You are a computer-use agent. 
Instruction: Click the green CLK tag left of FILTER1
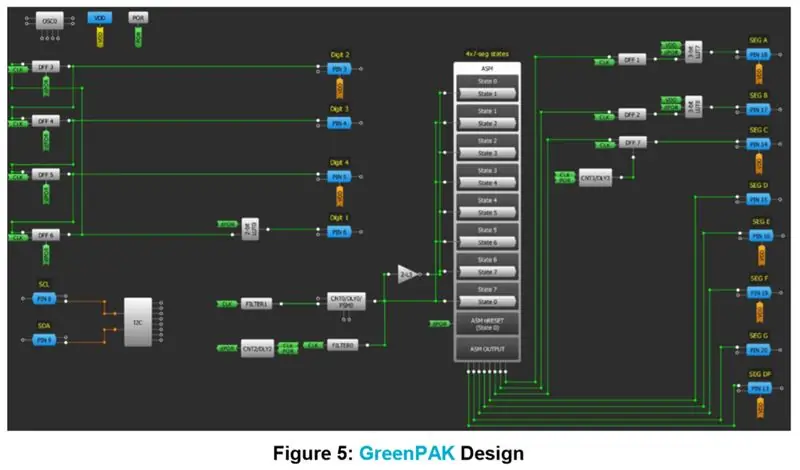227,304
